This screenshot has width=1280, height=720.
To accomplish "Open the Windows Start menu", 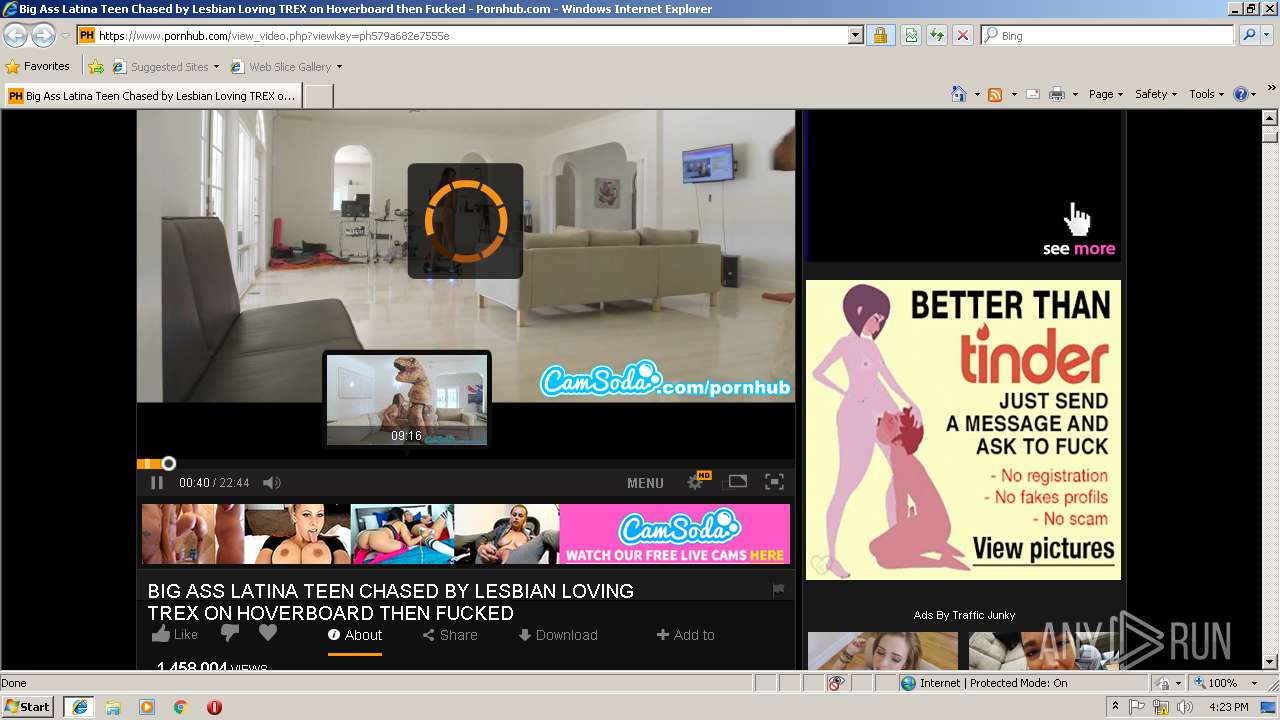I will pos(27,707).
